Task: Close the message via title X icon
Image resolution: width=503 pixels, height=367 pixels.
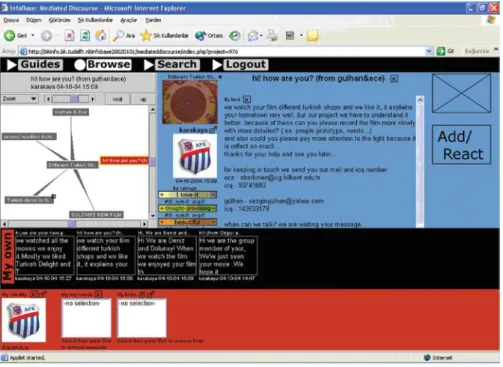Action: pos(394,79)
